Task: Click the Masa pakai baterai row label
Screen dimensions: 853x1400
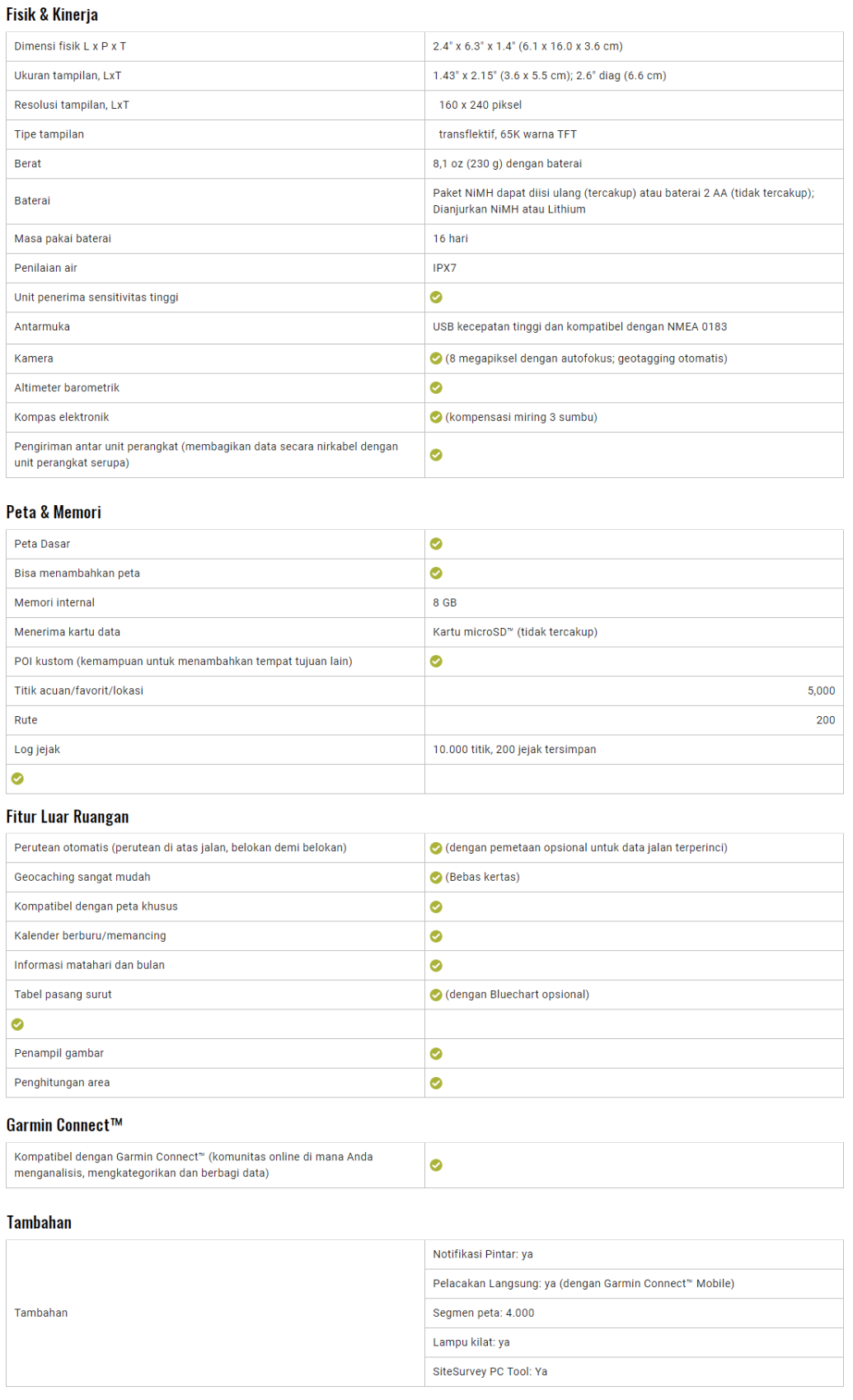Action: coord(63,239)
